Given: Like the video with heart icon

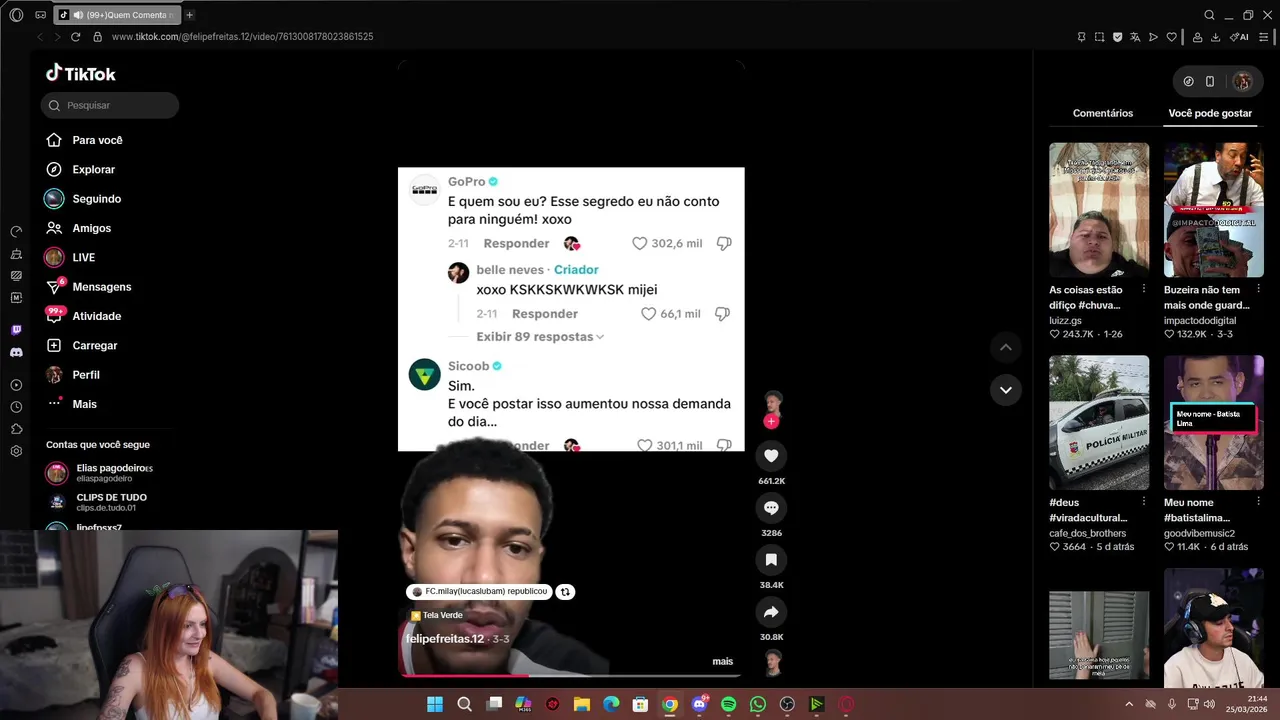Looking at the screenshot, I should tap(771, 456).
